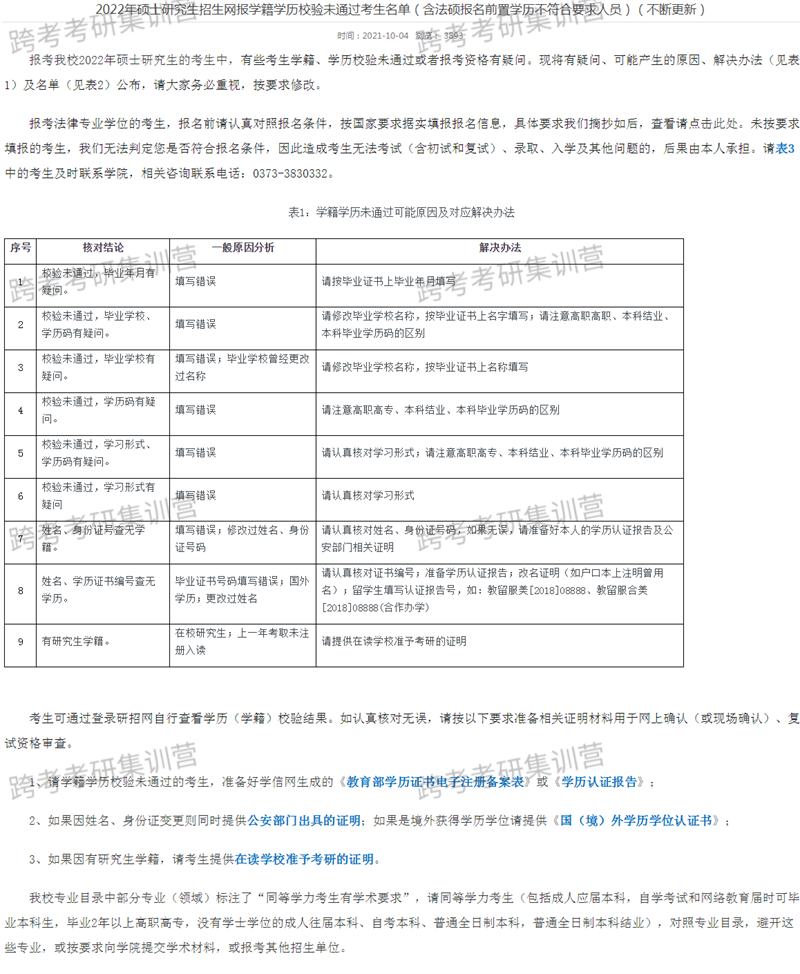Click the 核对结论 column header

tap(103, 248)
